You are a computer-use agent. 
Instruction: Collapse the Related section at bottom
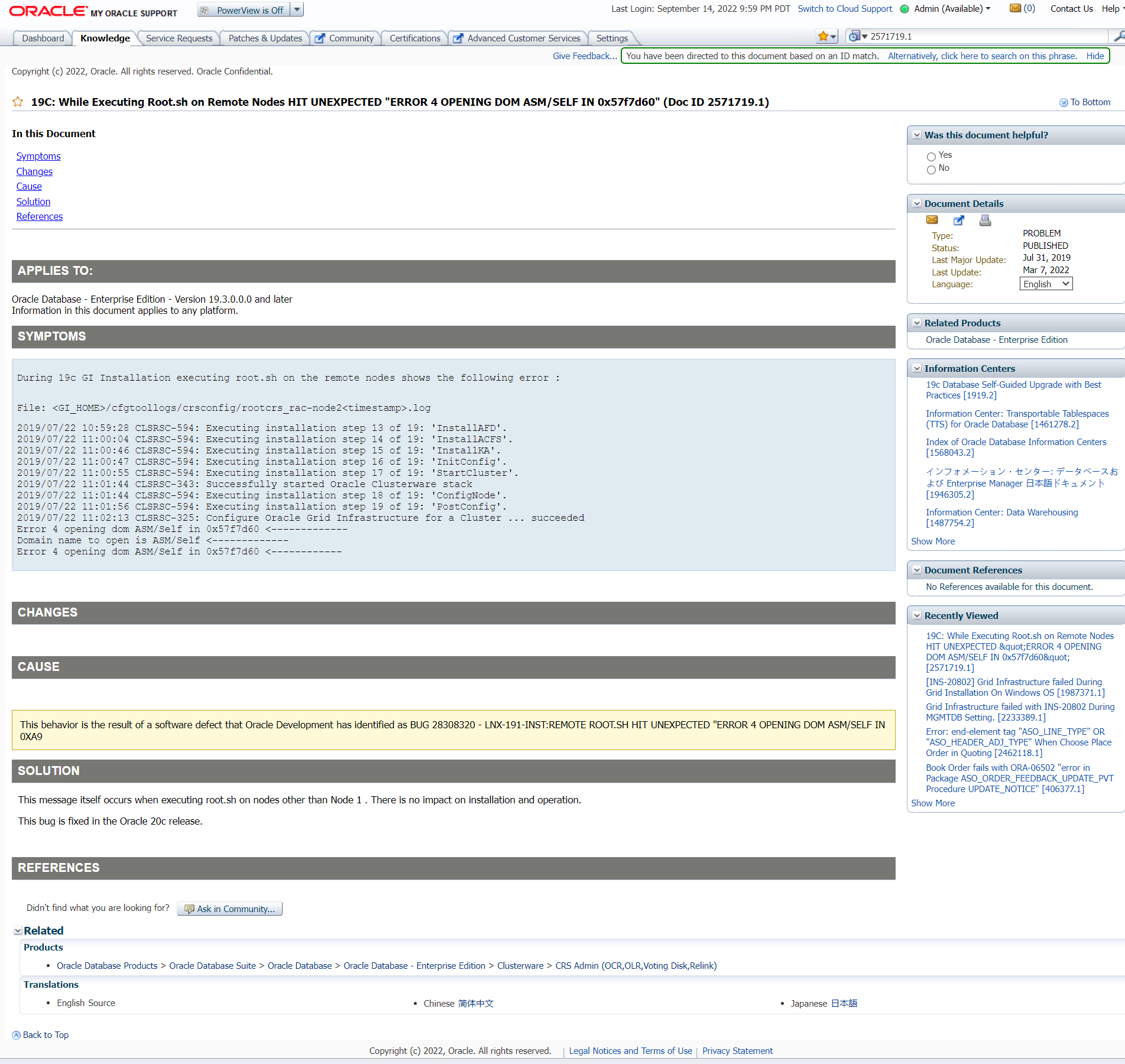point(18,931)
